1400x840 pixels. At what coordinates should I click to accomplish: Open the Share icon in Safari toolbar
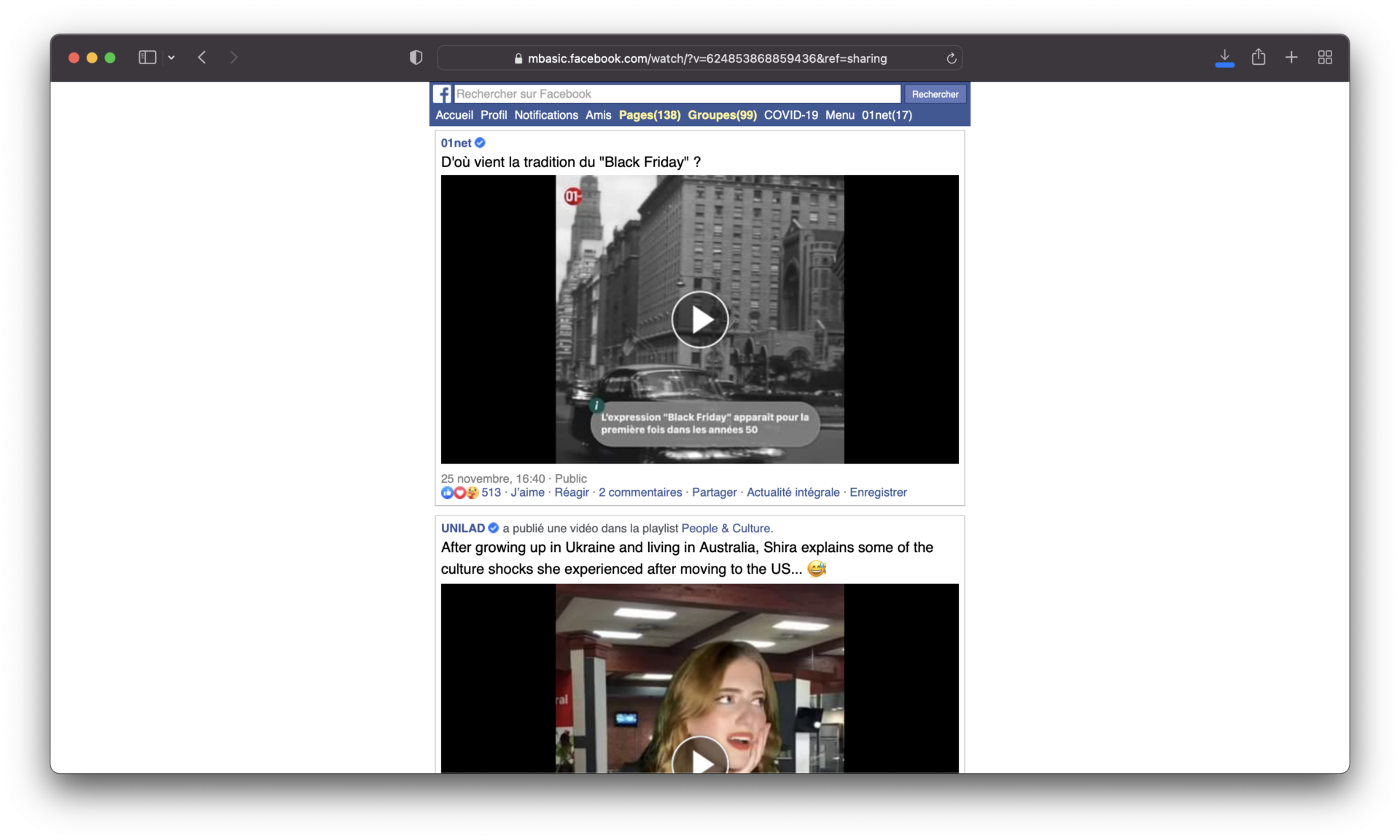pos(1258,57)
